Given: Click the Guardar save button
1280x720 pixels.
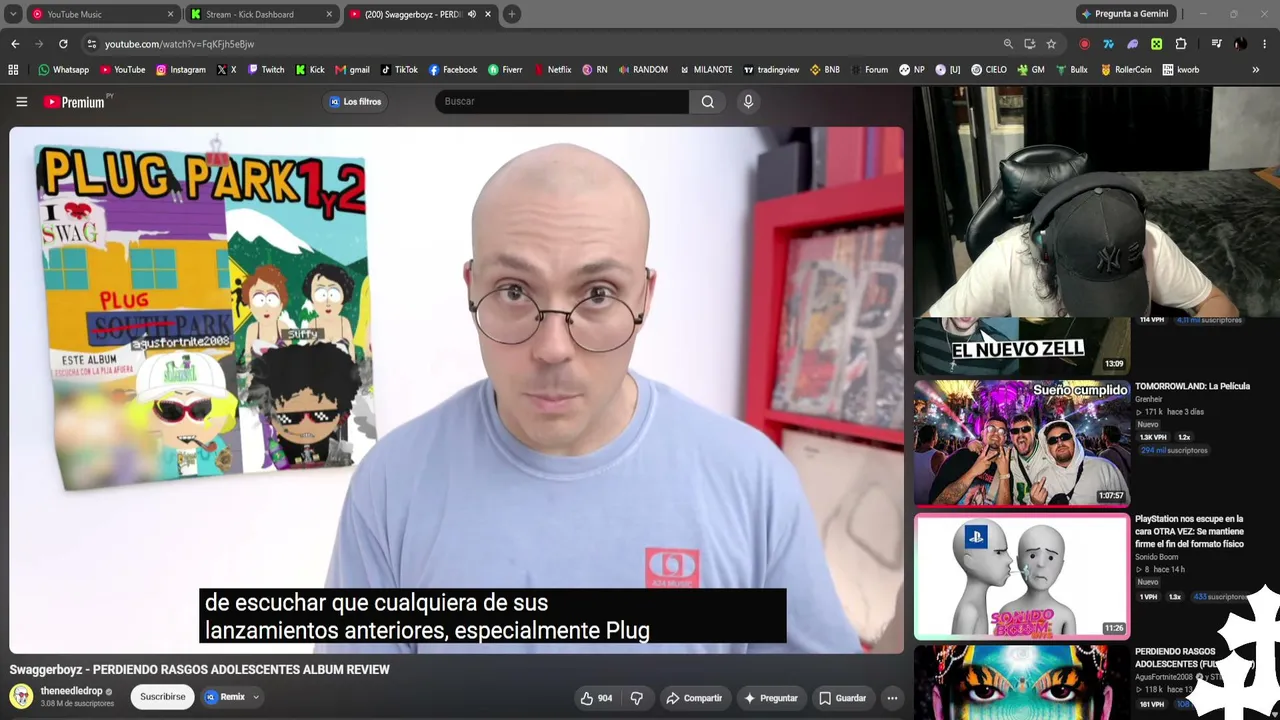Looking at the screenshot, I should tap(842, 698).
